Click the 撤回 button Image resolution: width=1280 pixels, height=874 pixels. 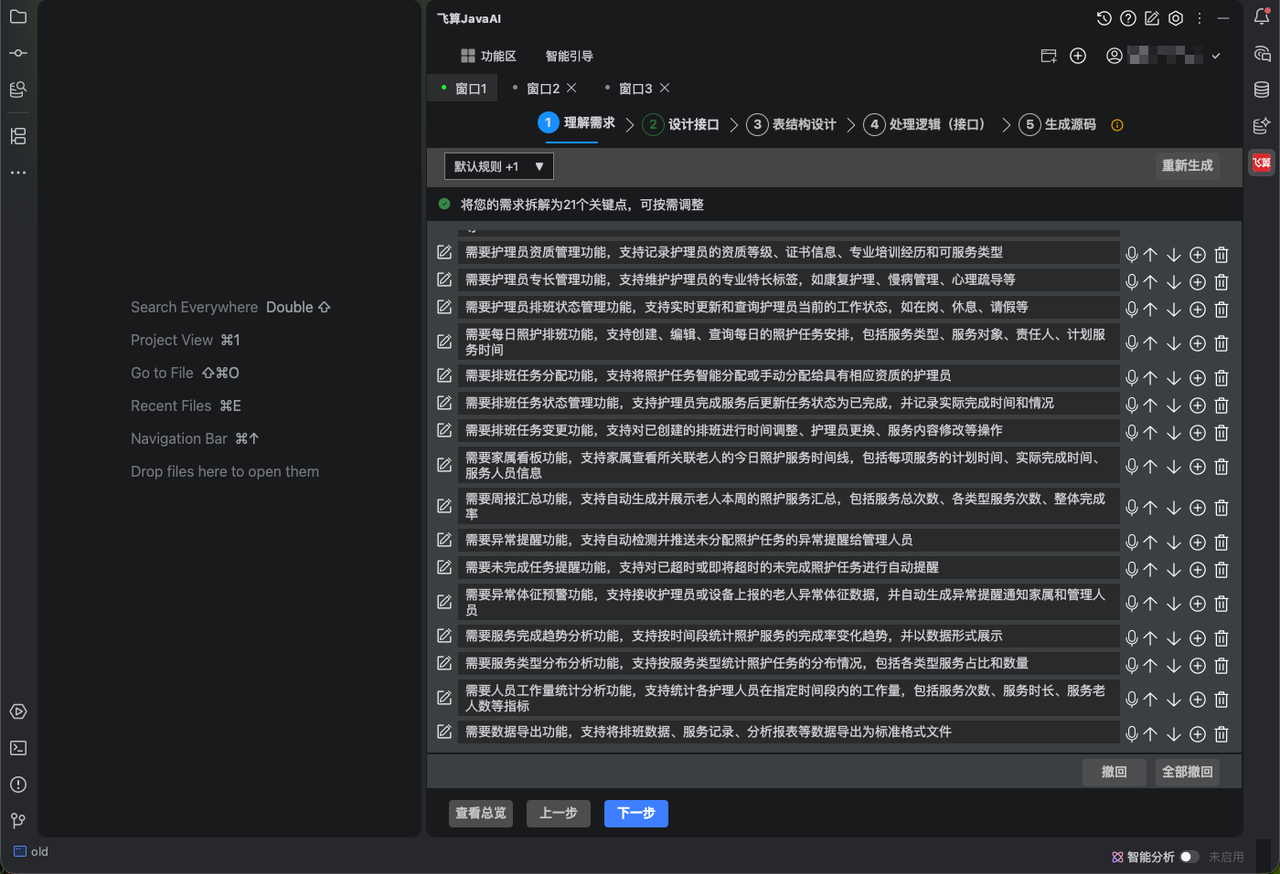click(x=1114, y=772)
